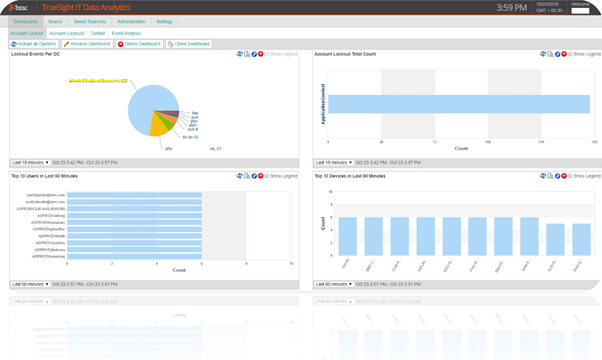Click the Lockout Events Per DC title
602x360 pixels.
(35, 54)
